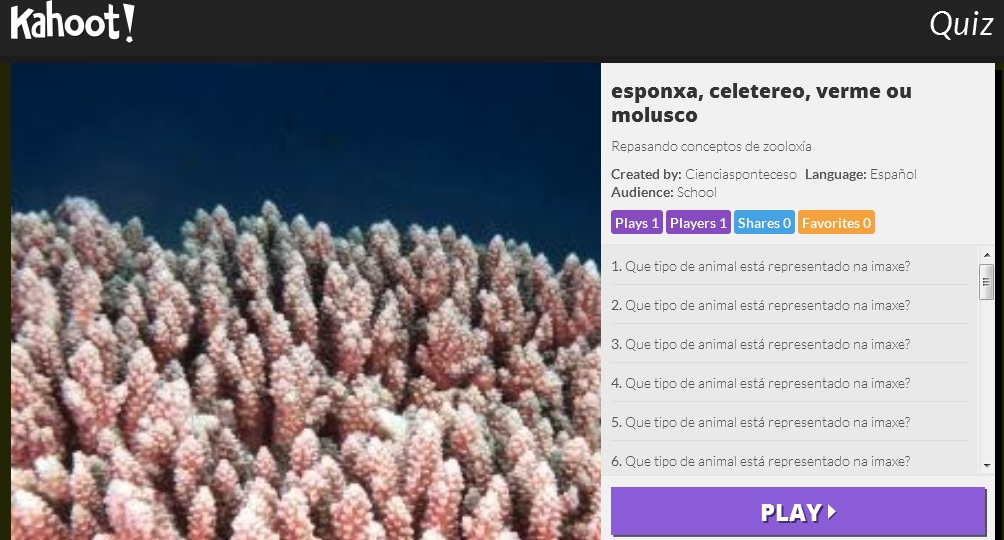Click the Favorites 0 badge
Image resolution: width=1004 pixels, height=540 pixels.
[836, 223]
